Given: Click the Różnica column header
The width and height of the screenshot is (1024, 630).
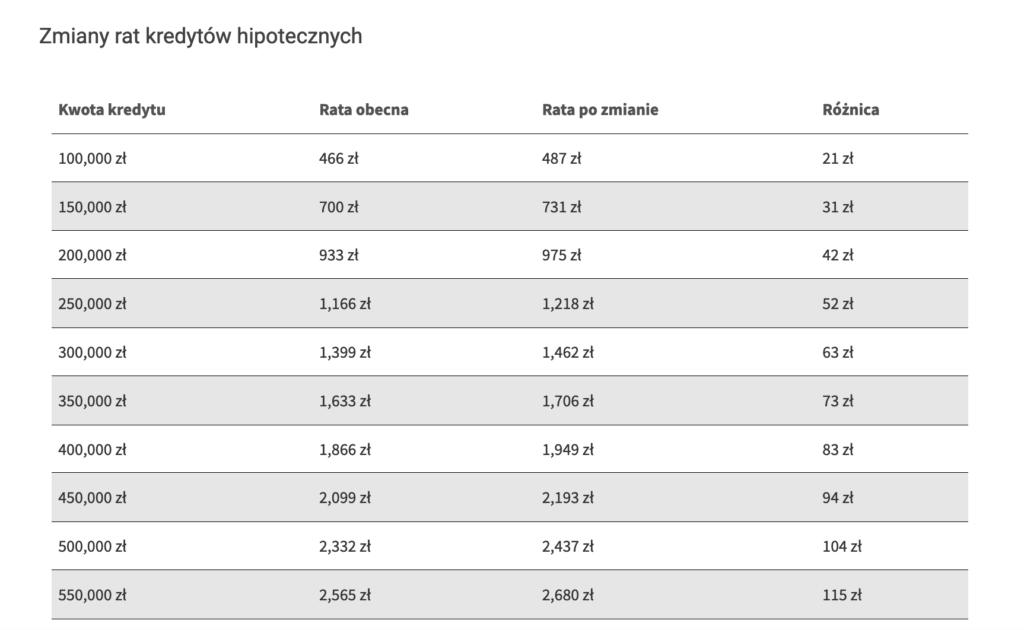Looking at the screenshot, I should (850, 110).
